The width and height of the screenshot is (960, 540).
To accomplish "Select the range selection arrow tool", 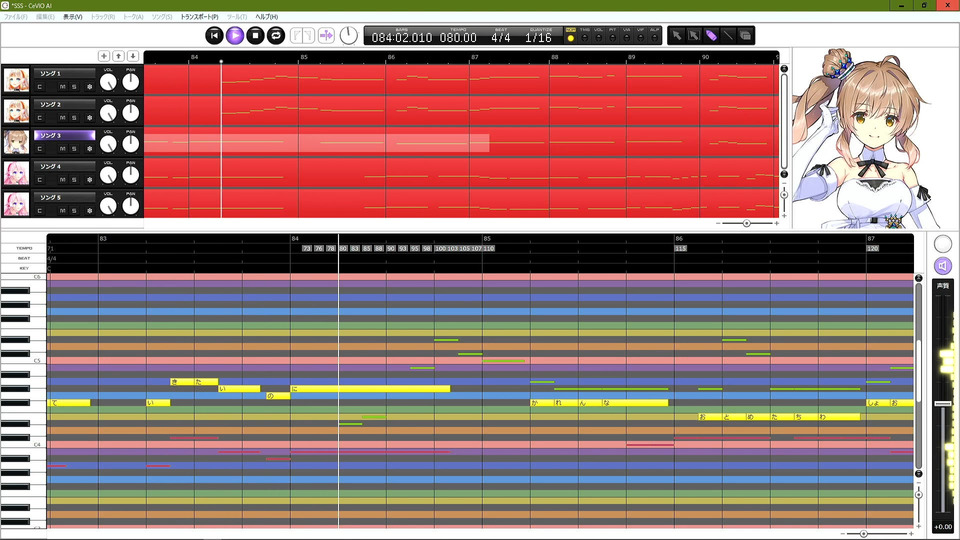I will tap(693, 36).
